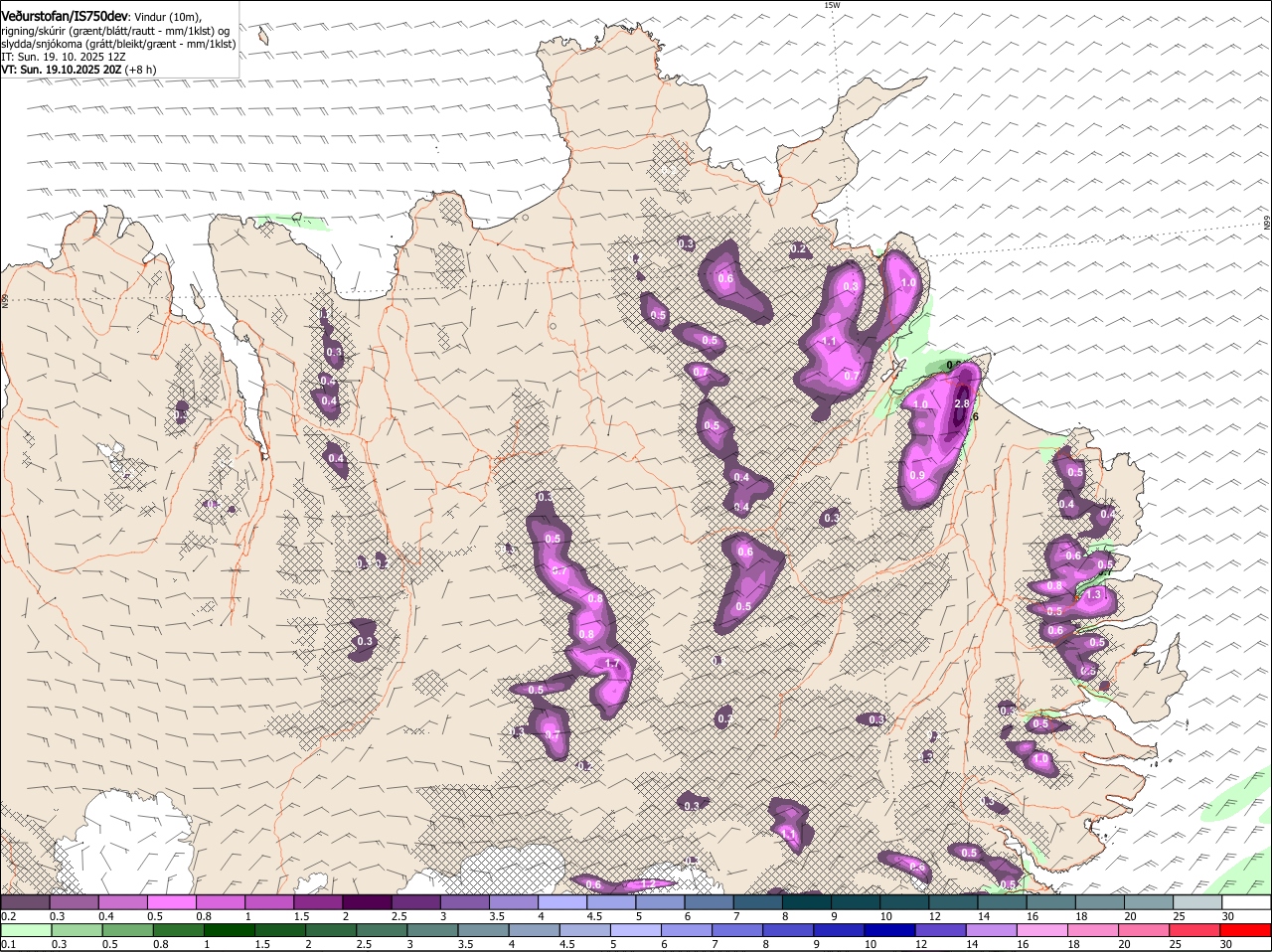Select the dark teal 8–9 upper legend swatch
Image resolution: width=1272 pixels, height=952 pixels.
point(806,902)
